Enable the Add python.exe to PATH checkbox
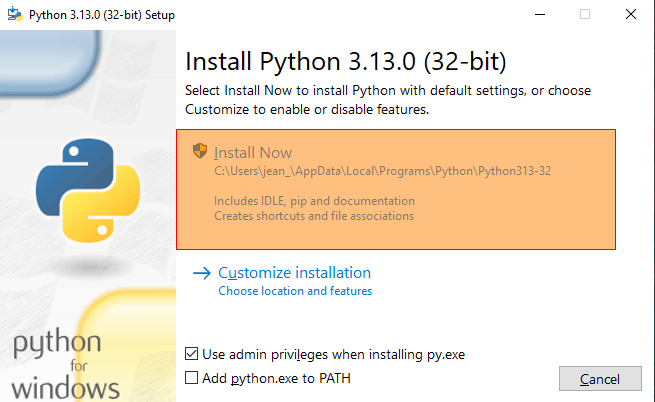The height and width of the screenshot is (402, 655). (x=192, y=378)
